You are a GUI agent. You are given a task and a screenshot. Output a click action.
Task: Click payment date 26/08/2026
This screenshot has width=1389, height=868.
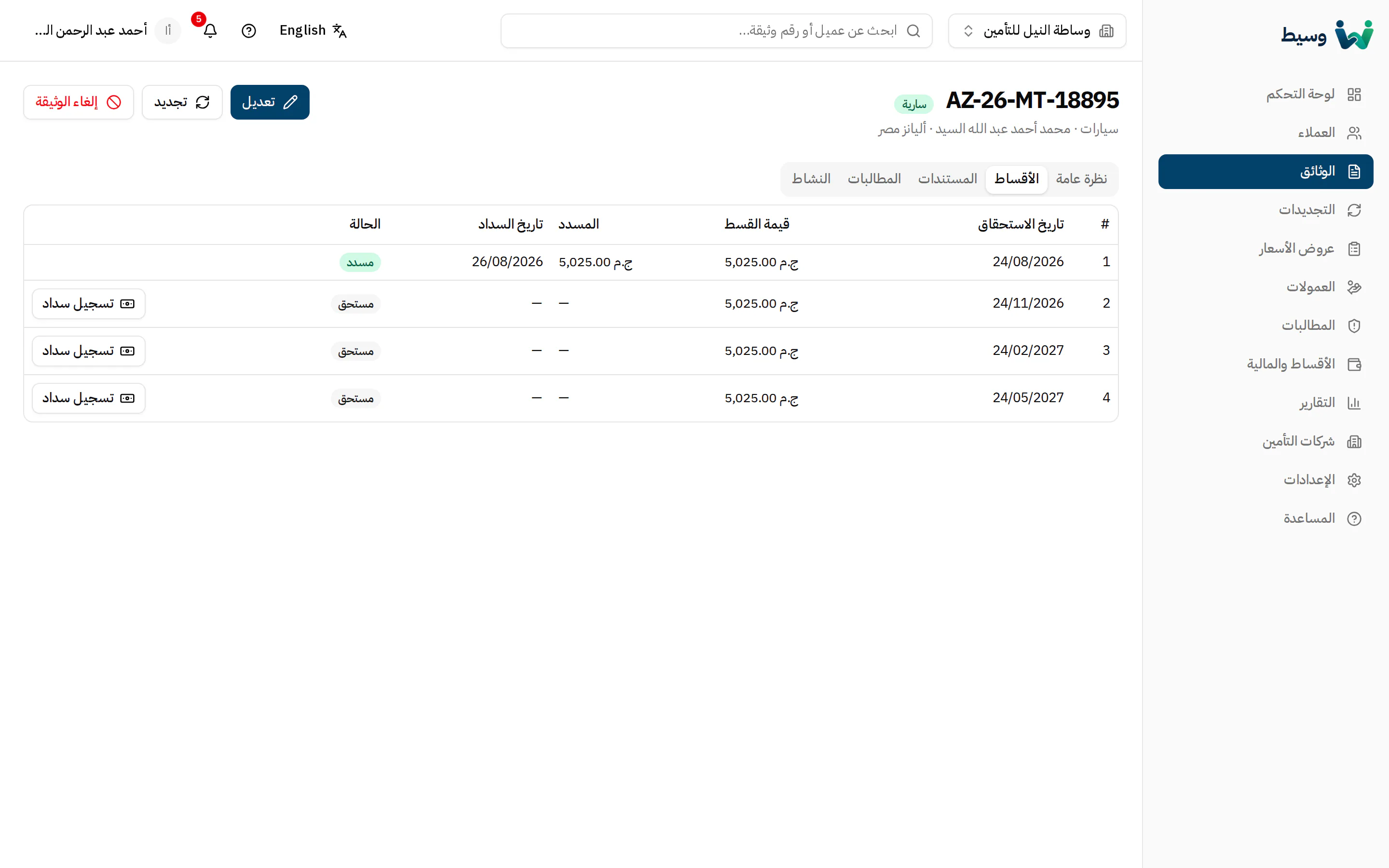coord(507,262)
